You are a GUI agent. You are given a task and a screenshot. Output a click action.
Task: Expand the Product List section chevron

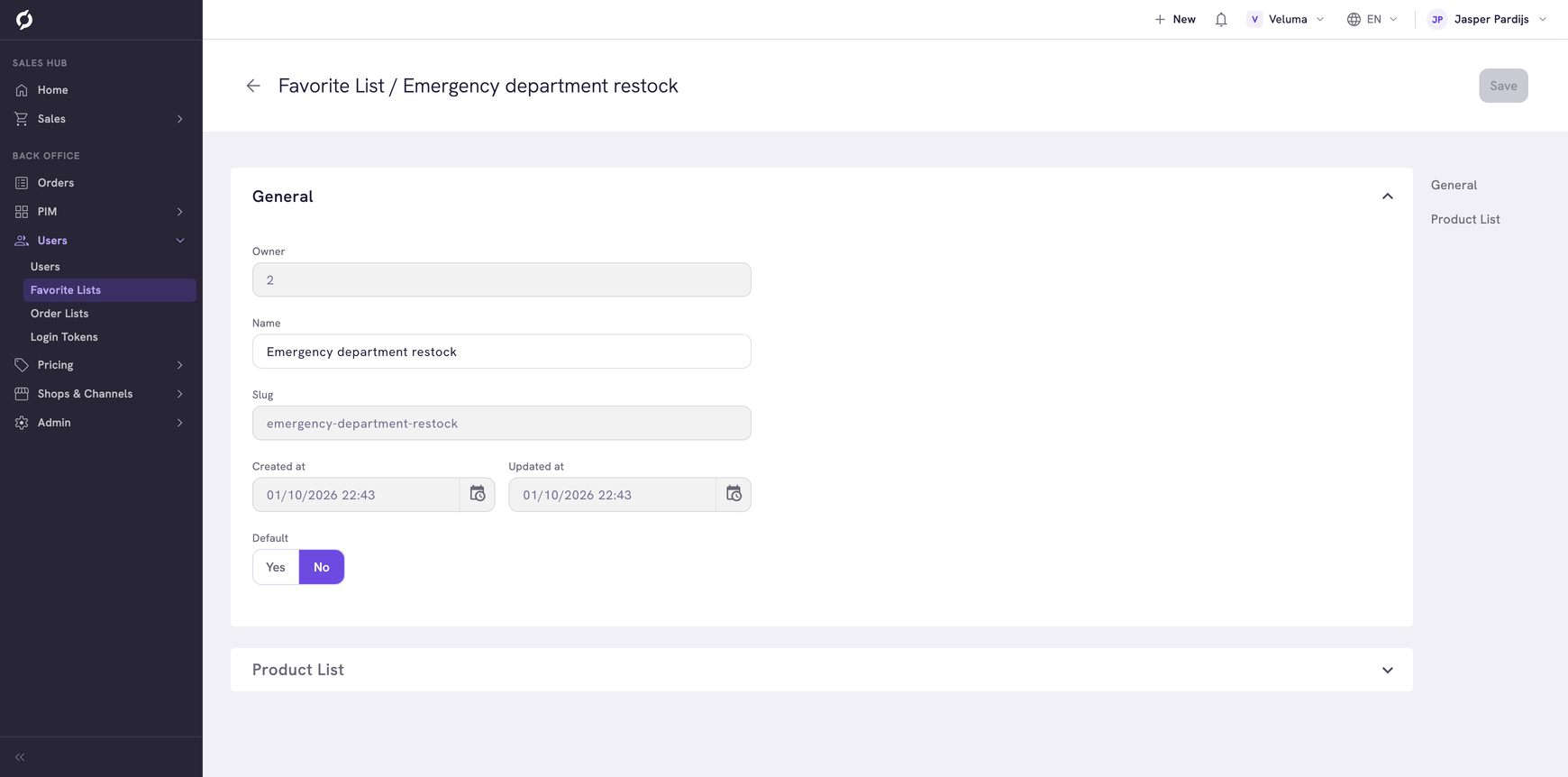pos(1388,670)
